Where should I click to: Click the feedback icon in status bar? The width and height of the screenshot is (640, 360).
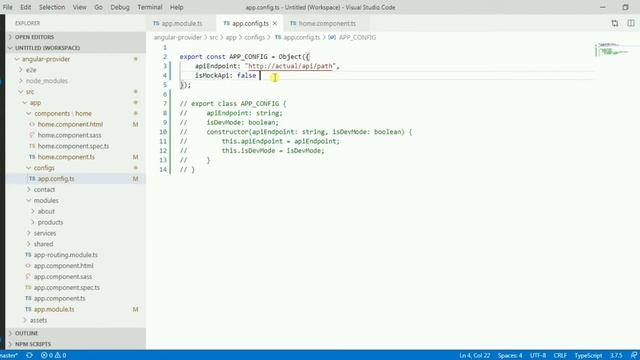click(633, 356)
